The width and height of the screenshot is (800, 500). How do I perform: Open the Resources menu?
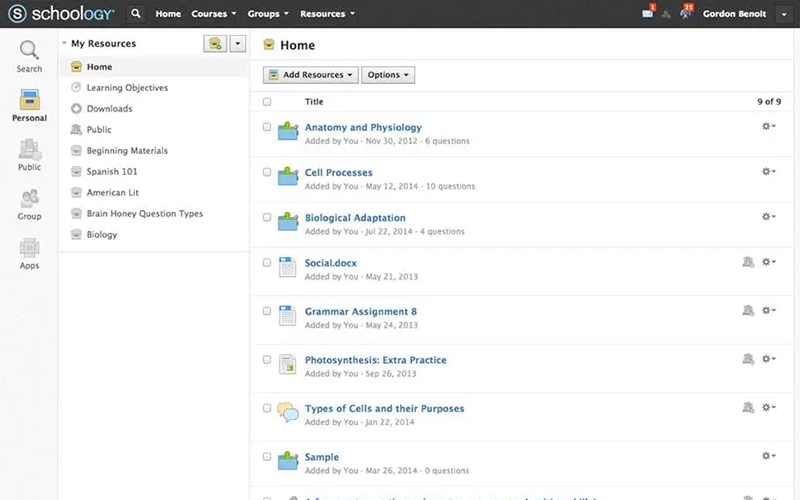click(x=327, y=14)
